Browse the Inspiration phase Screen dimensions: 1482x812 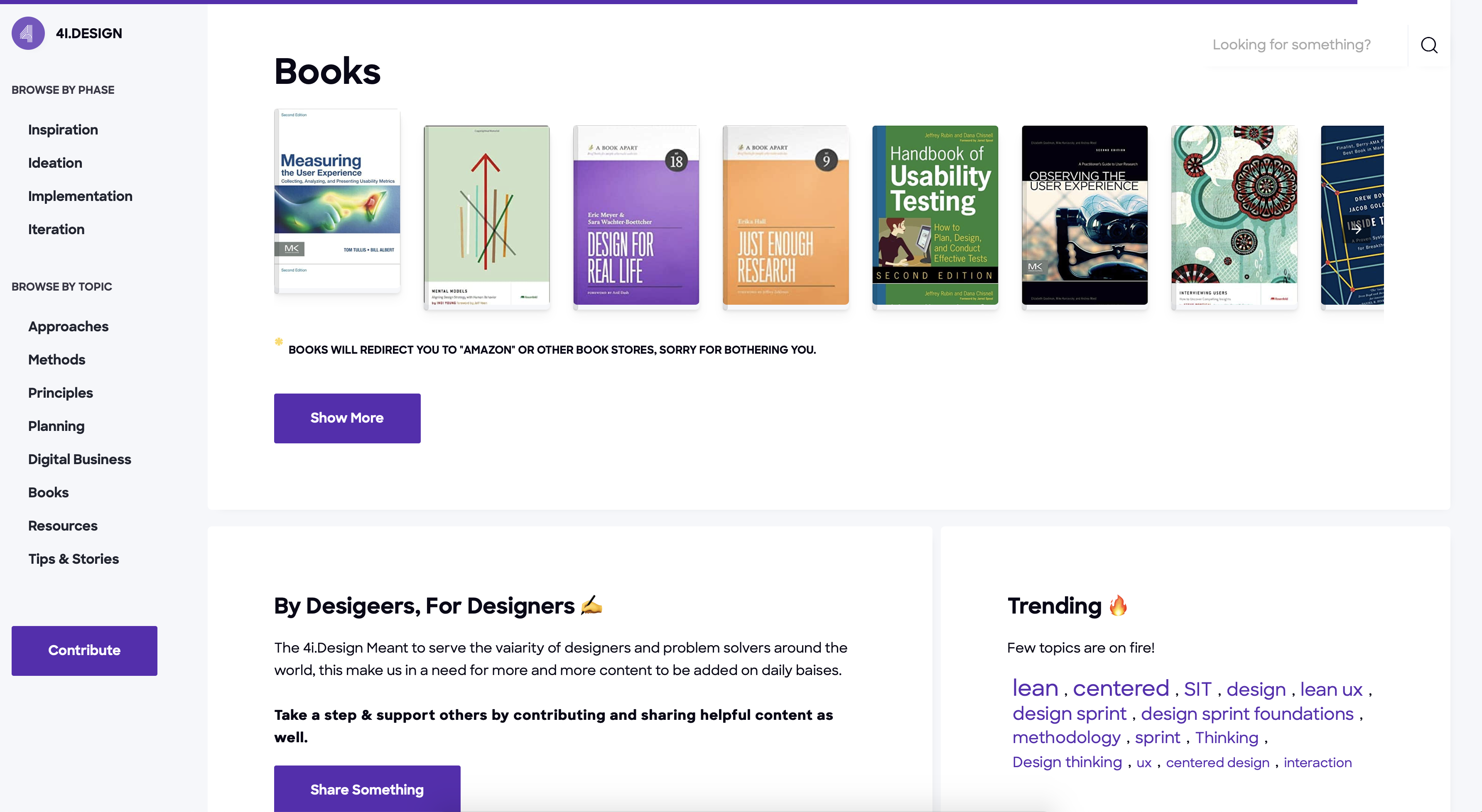63,130
